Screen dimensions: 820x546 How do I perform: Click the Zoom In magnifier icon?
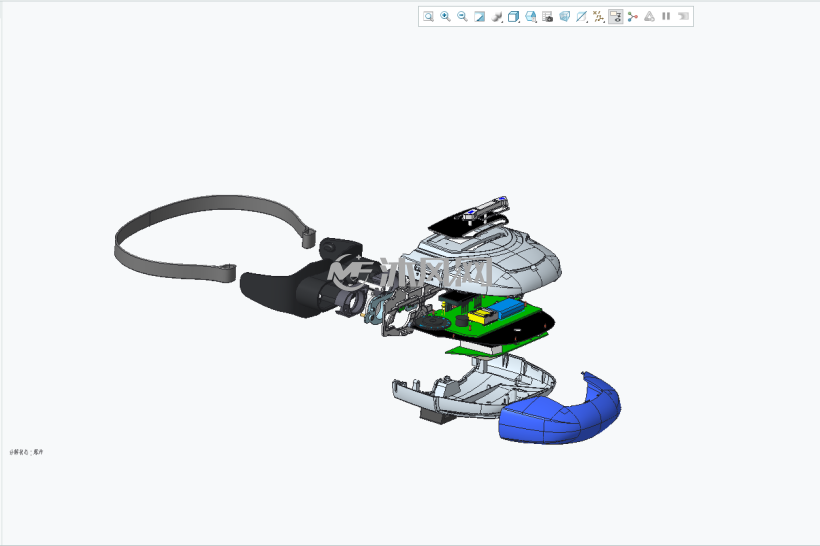point(445,16)
